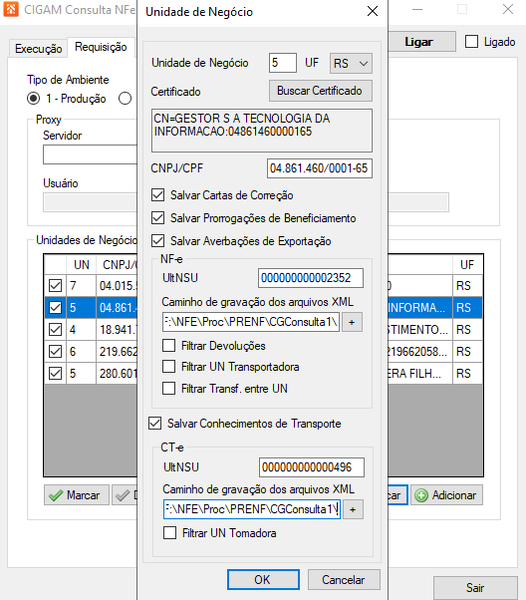
Task: Click the NF-e XML path field
Action: [251, 322]
